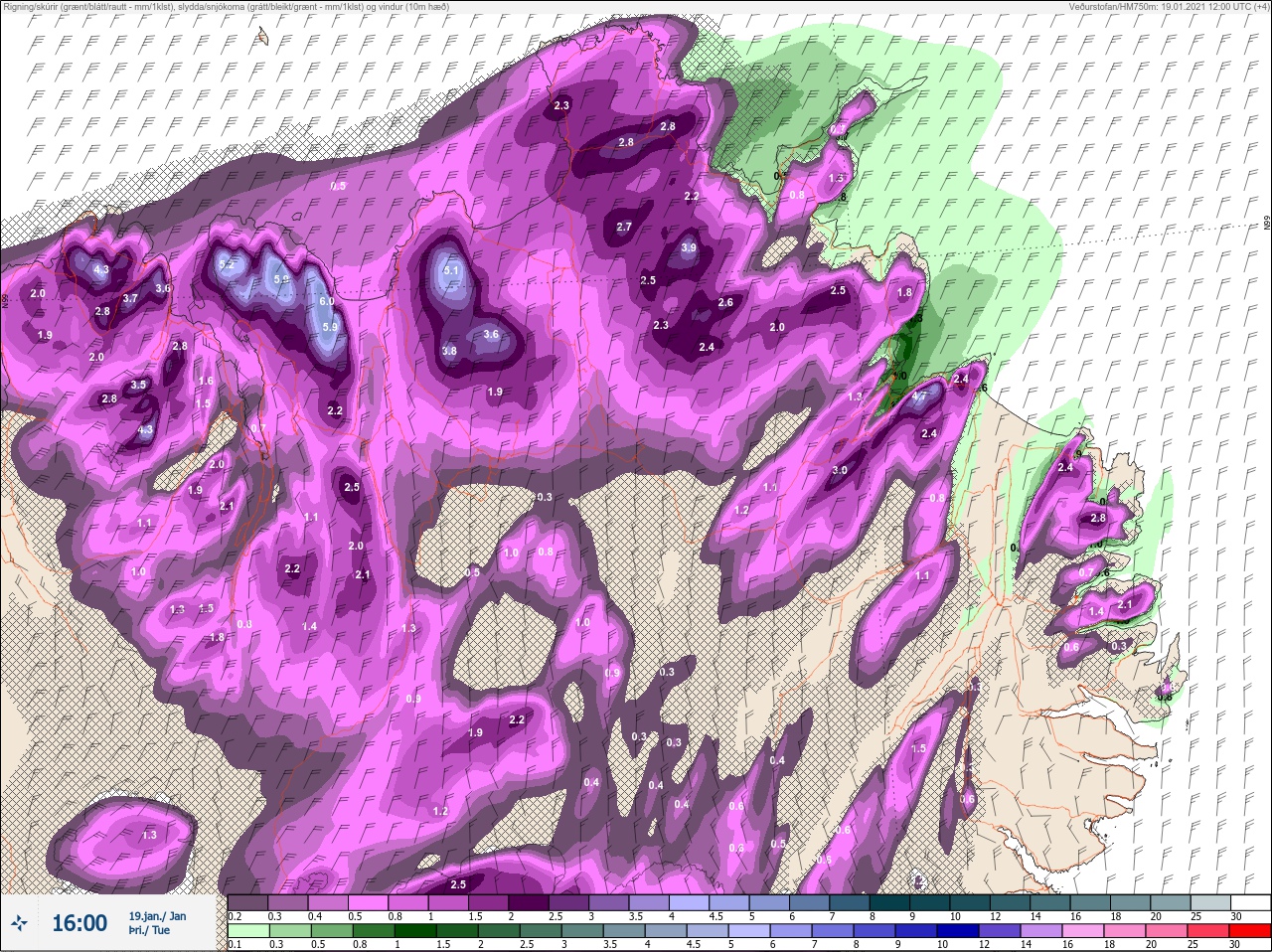Viewport: 1272px width, 952px height.
Task: Click the 3.0 precipitation value label
Action: [840, 470]
